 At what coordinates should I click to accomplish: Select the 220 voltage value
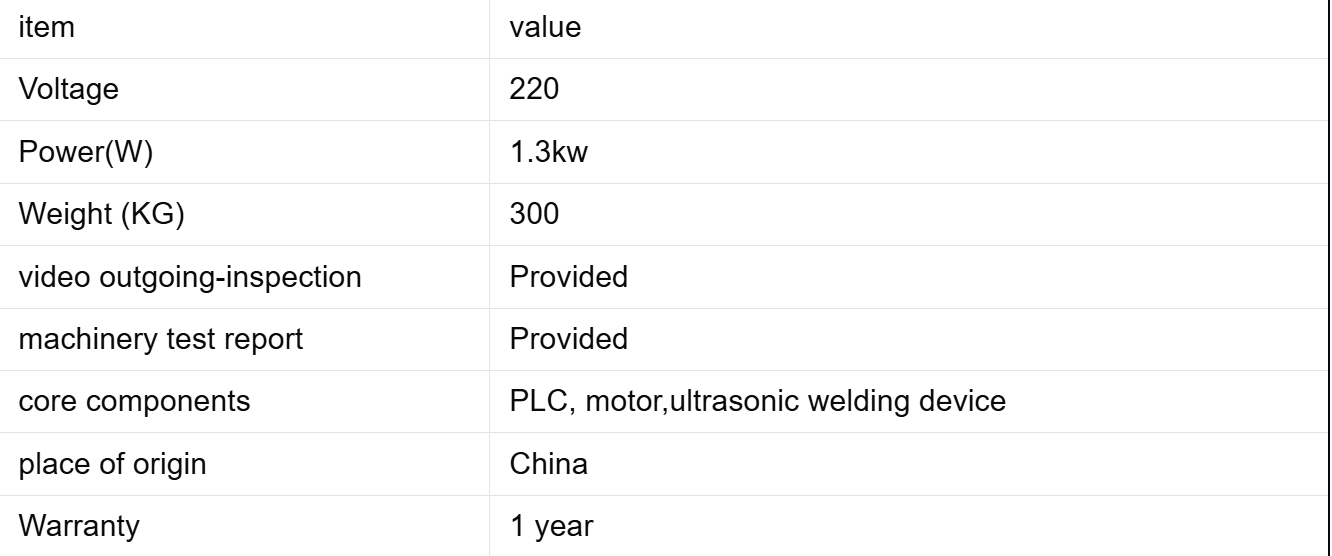click(534, 90)
